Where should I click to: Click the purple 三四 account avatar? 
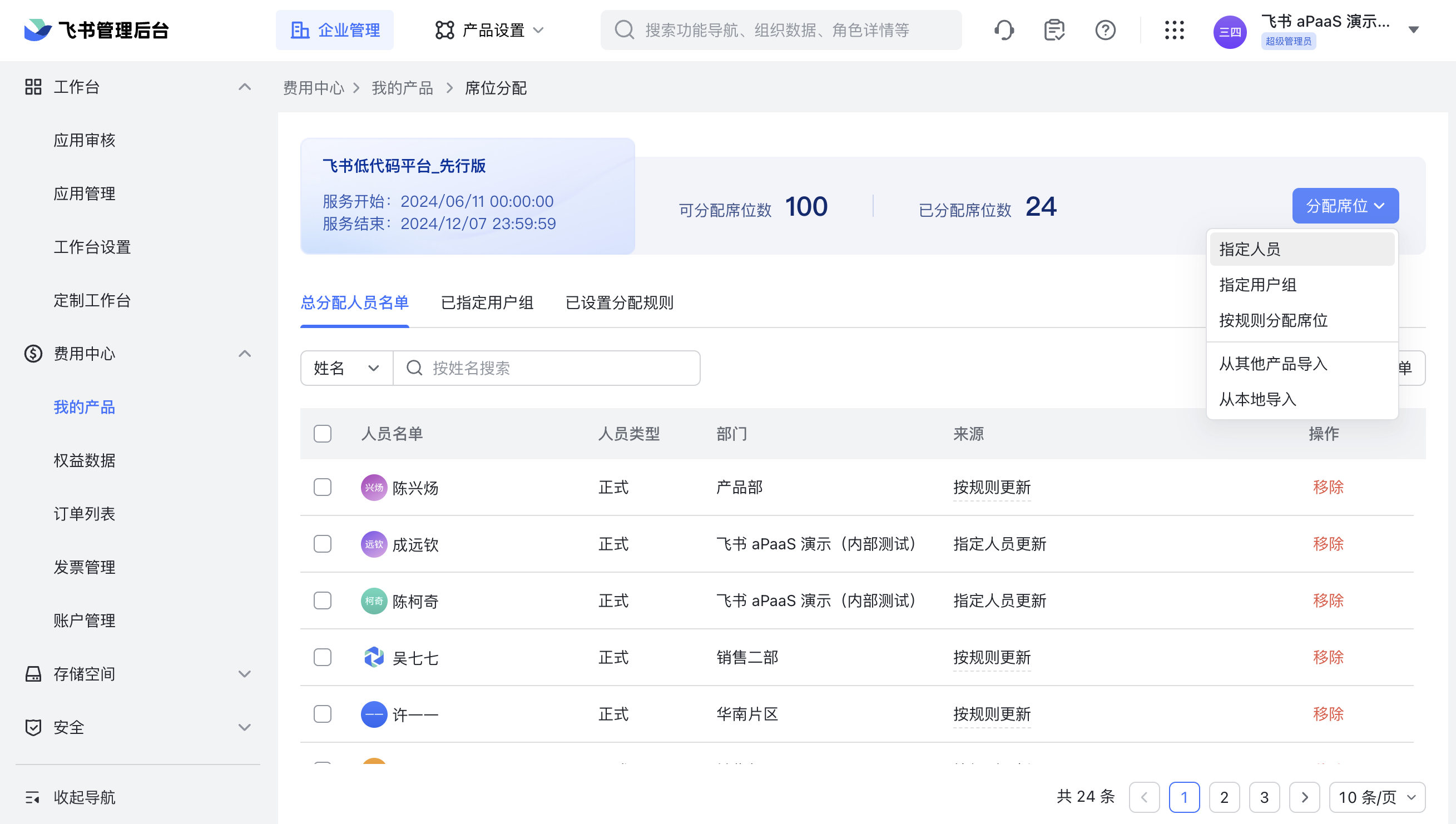pyautogui.click(x=1230, y=32)
